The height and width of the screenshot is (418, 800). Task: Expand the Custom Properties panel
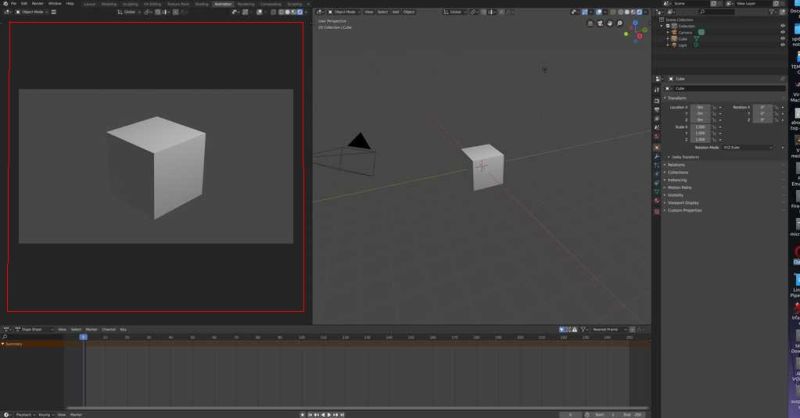coord(683,210)
